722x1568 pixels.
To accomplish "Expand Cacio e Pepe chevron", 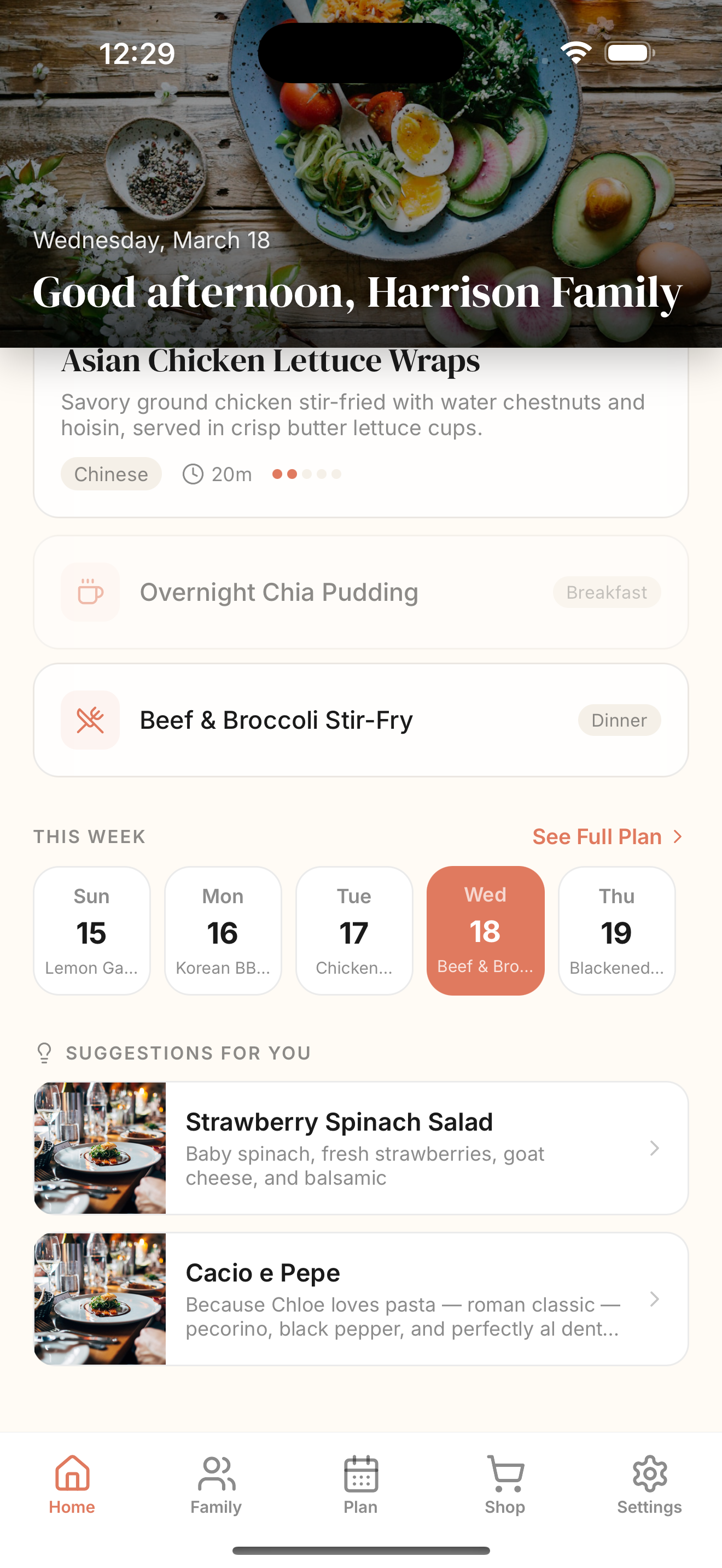I will pos(654,1299).
